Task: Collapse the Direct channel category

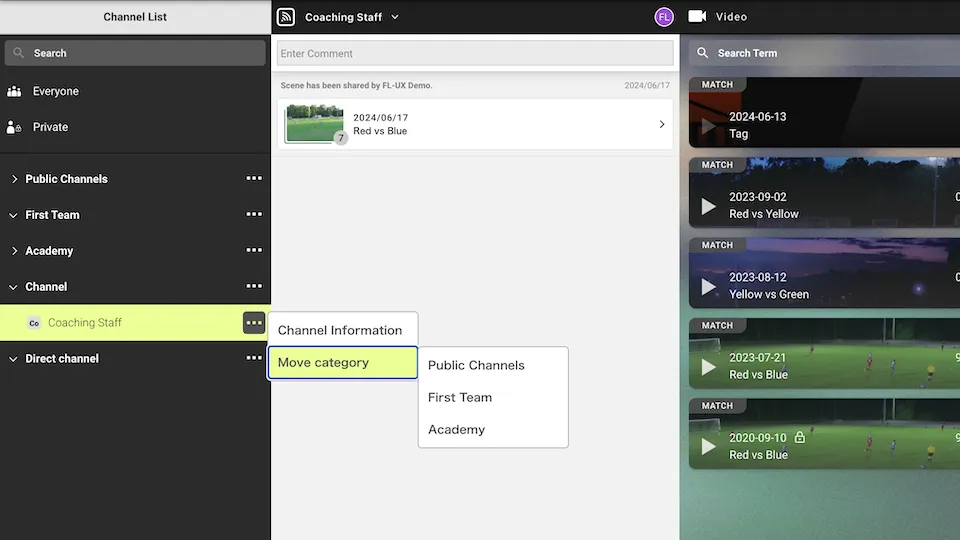Action: click(x=13, y=359)
